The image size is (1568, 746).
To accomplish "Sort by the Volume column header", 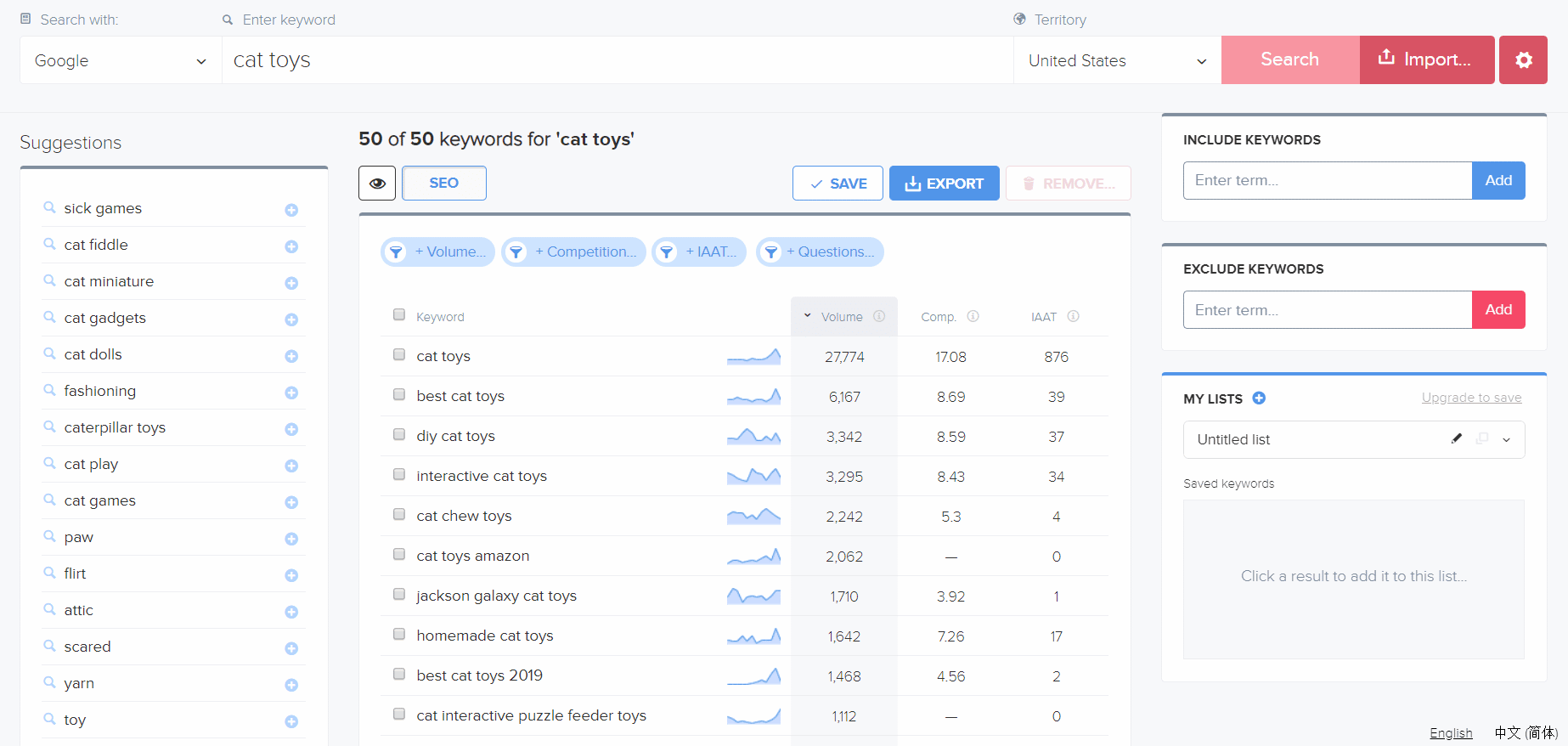I will pos(841,317).
